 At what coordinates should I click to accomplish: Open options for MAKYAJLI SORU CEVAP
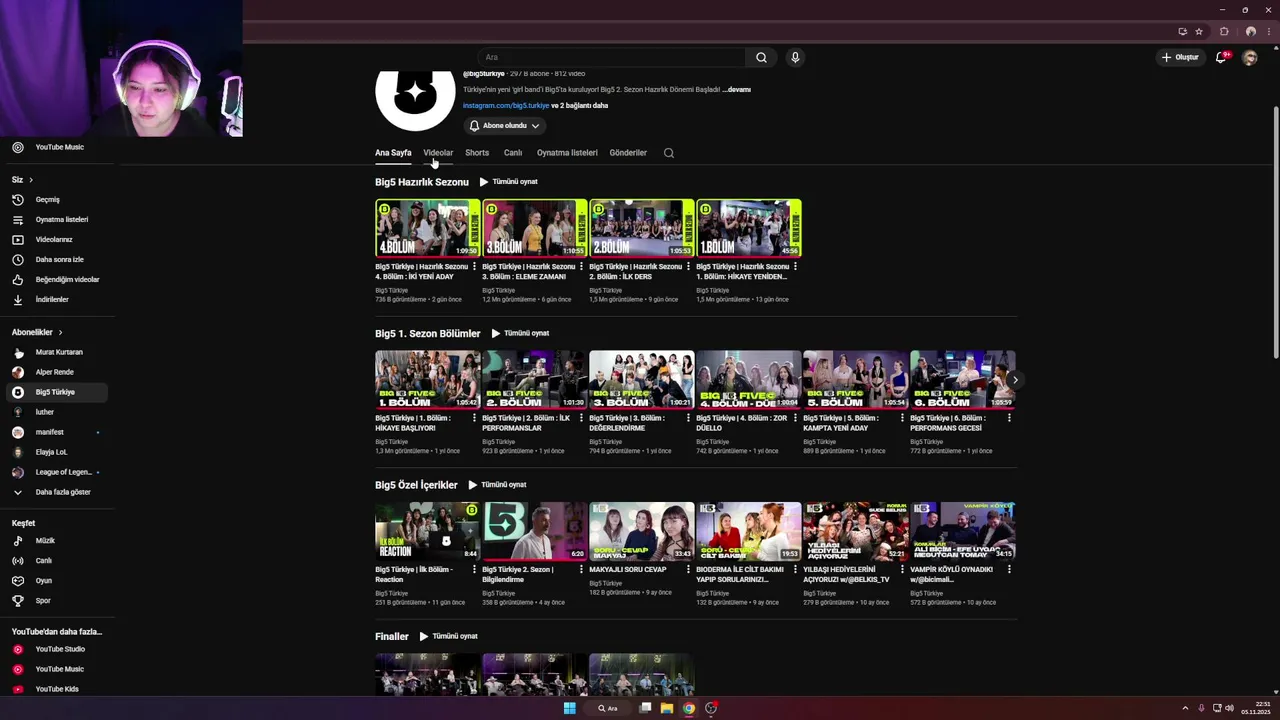(x=689, y=569)
